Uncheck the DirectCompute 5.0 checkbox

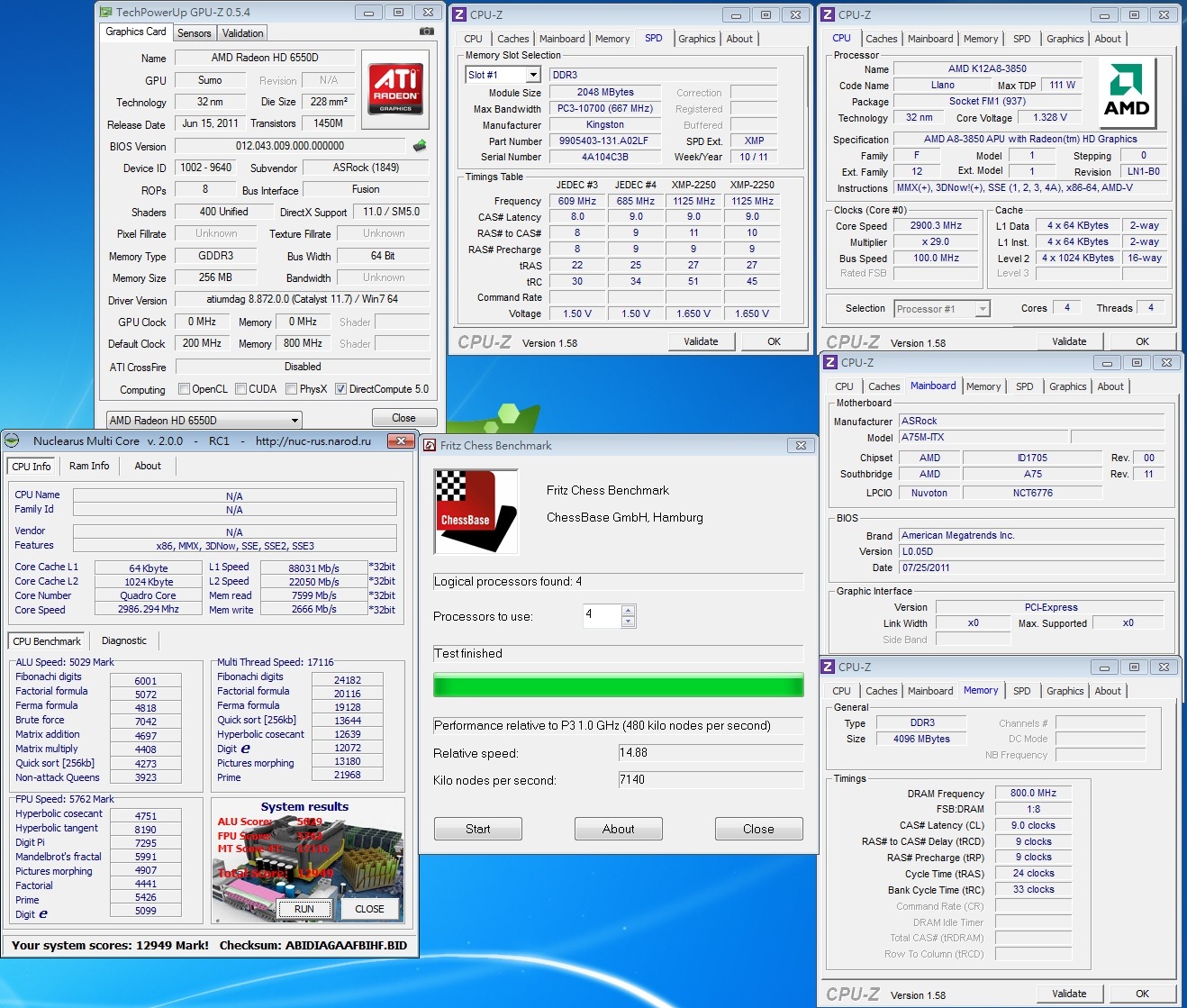point(340,389)
